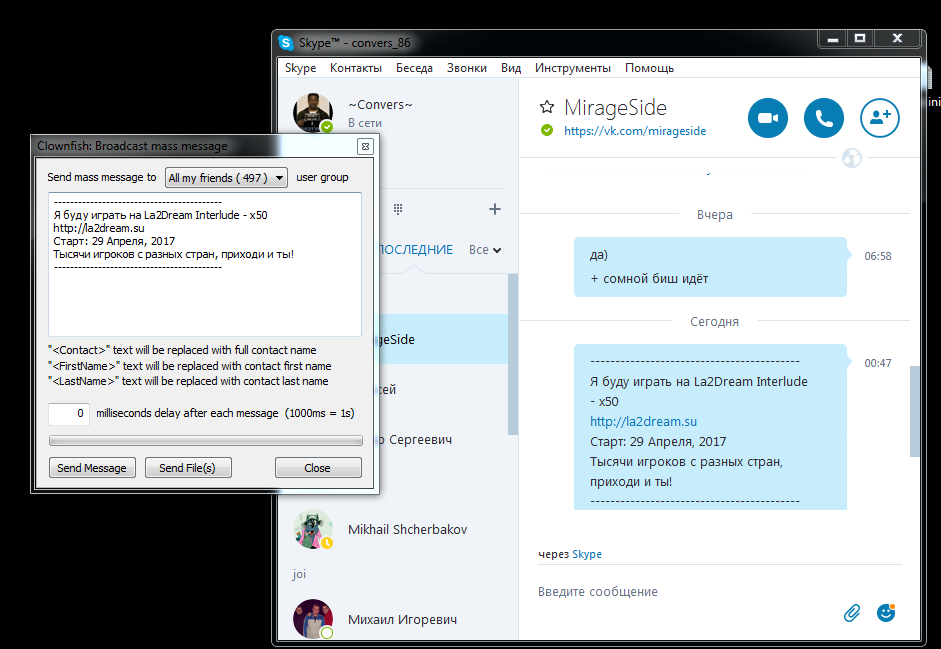Click the Close button in Clownfish dialog
The image size is (941, 649).
pos(317,468)
